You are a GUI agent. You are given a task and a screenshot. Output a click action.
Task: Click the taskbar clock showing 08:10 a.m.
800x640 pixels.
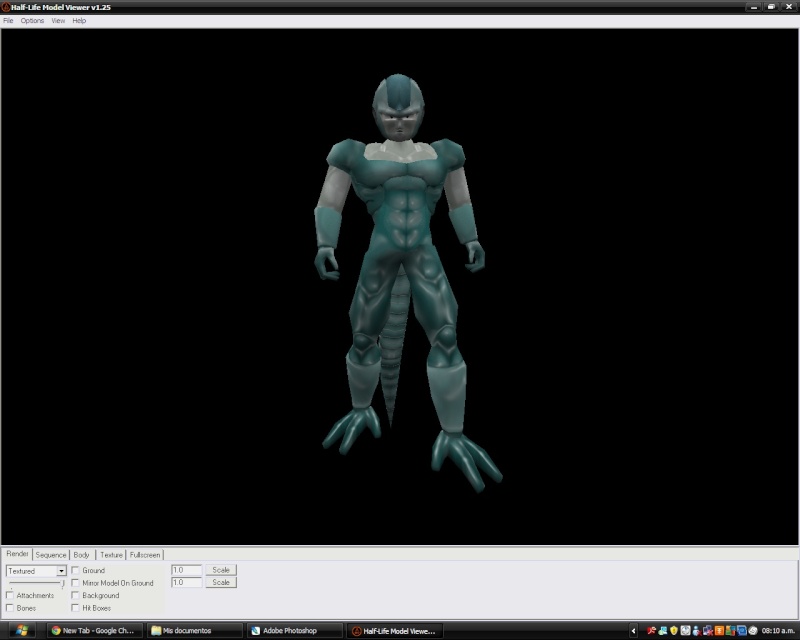tap(779, 631)
